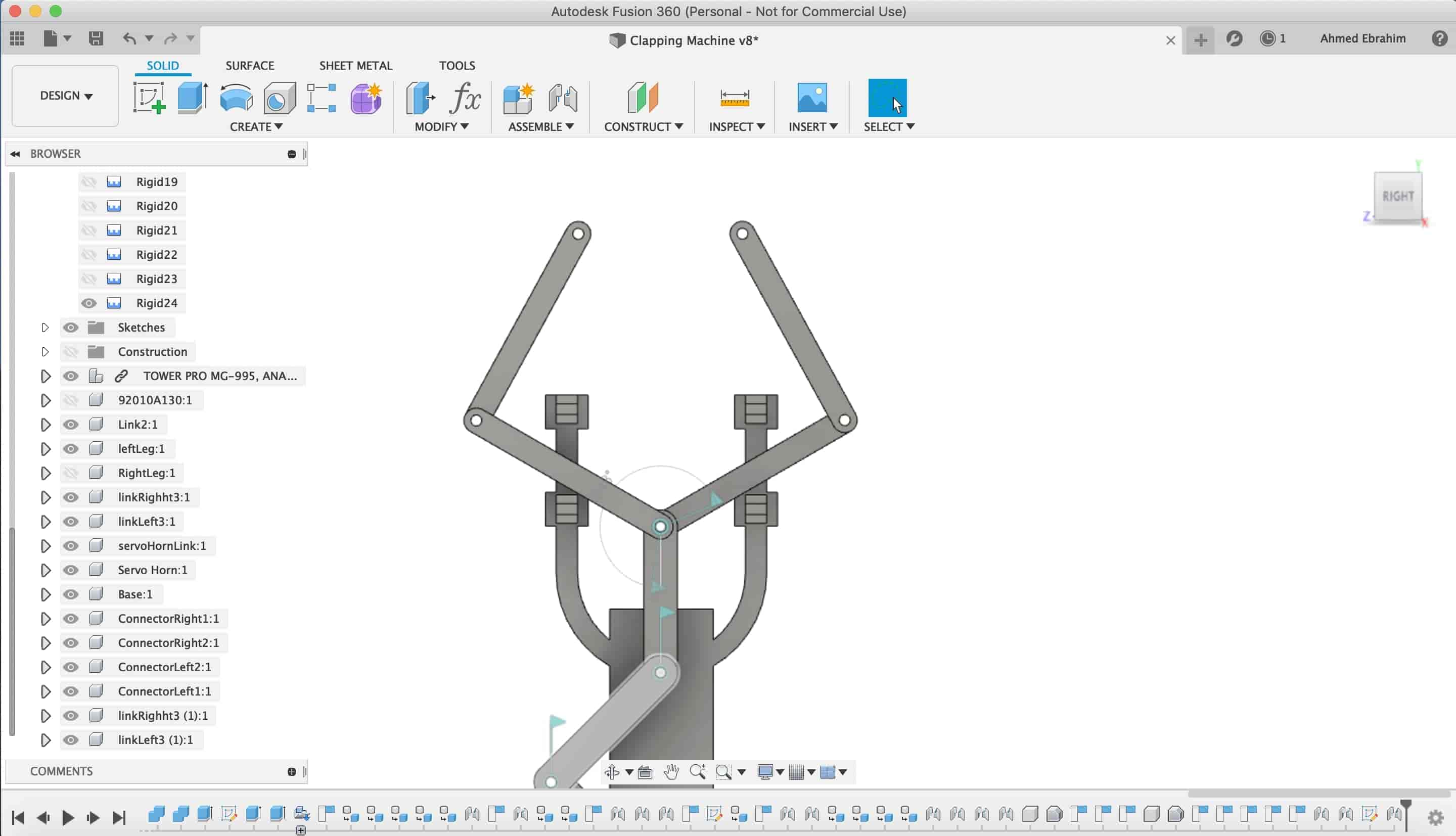Select the Revolve tool icon
This screenshot has width=1456, height=836.
point(236,98)
